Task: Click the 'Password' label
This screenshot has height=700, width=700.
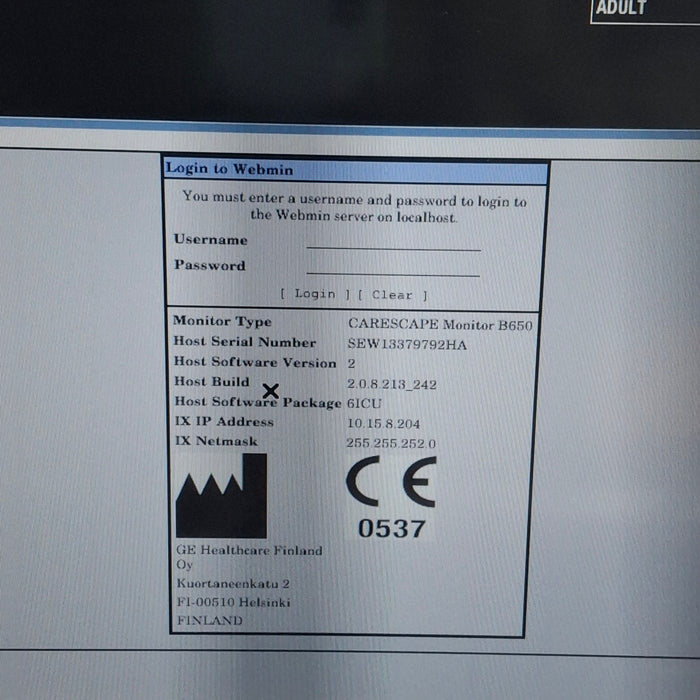Action: [210, 265]
